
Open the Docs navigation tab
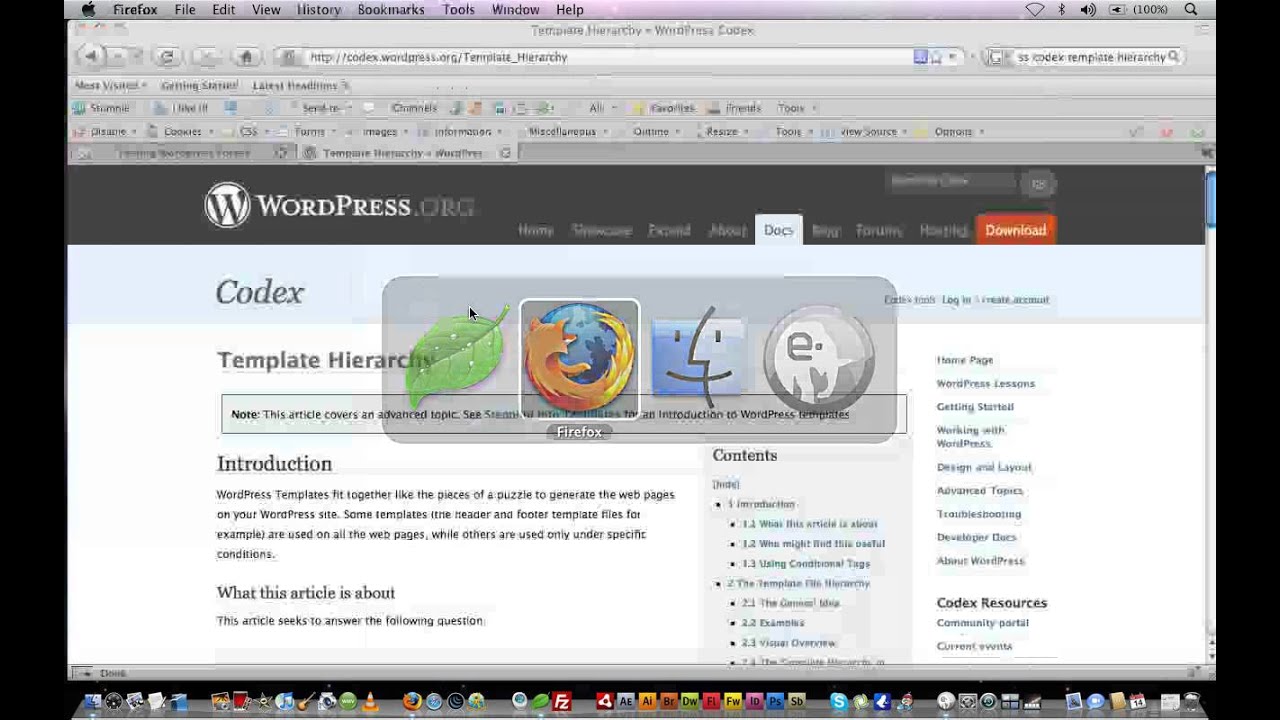(x=778, y=230)
